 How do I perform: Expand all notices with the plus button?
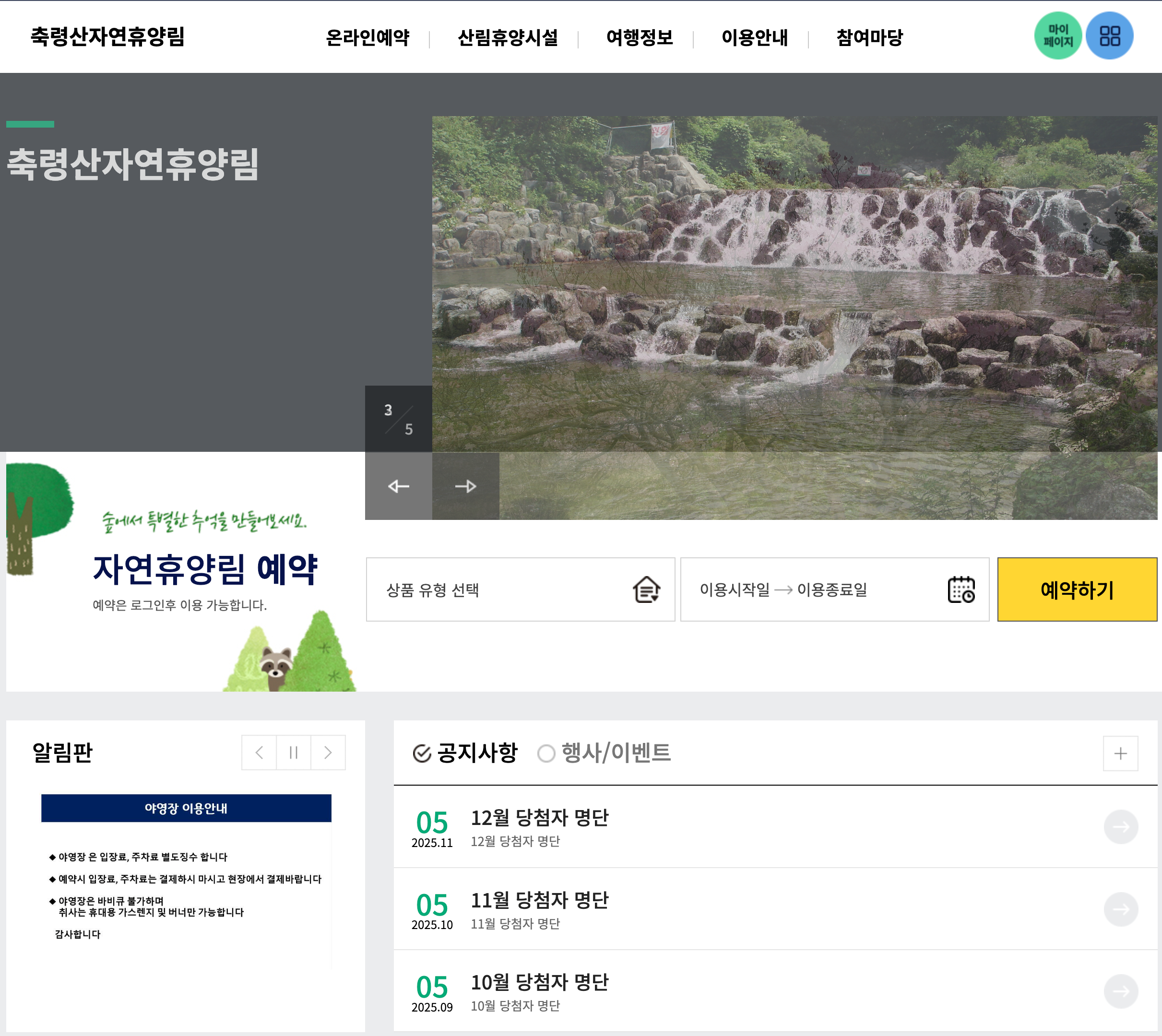pos(1119,753)
